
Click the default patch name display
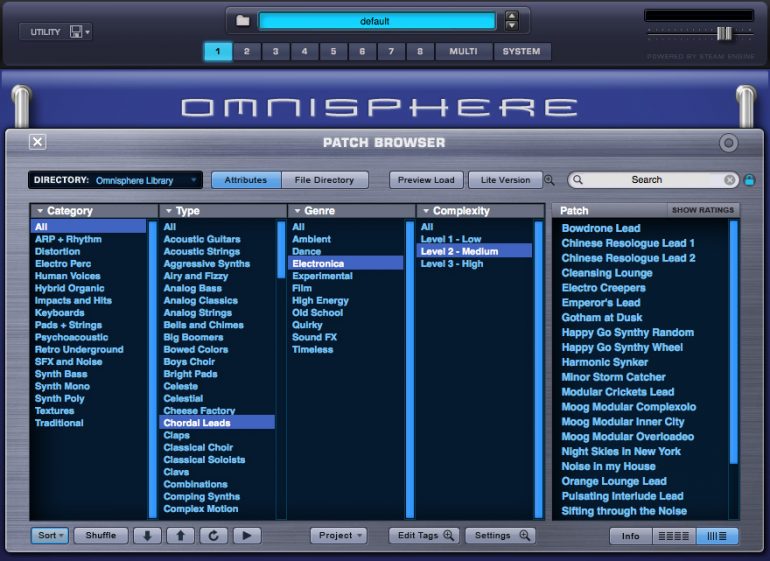point(377,21)
